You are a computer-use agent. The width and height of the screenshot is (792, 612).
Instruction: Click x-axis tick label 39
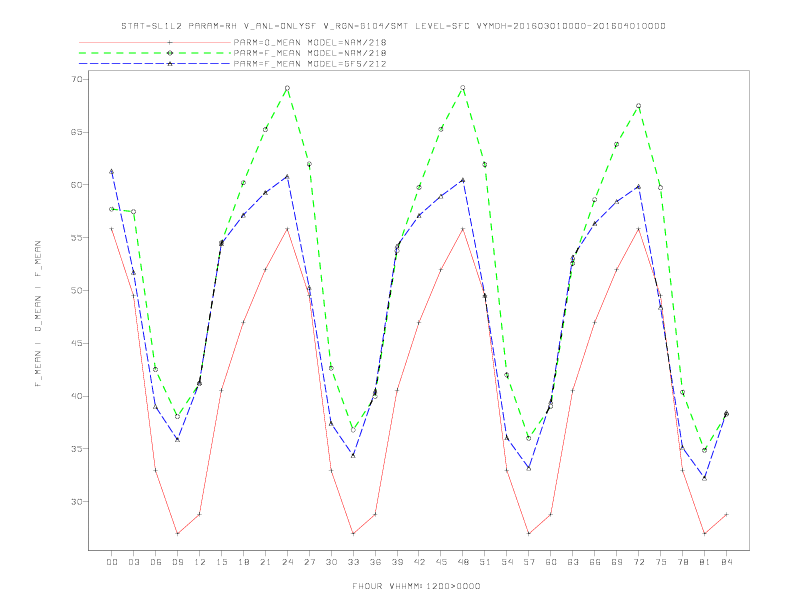point(397,562)
